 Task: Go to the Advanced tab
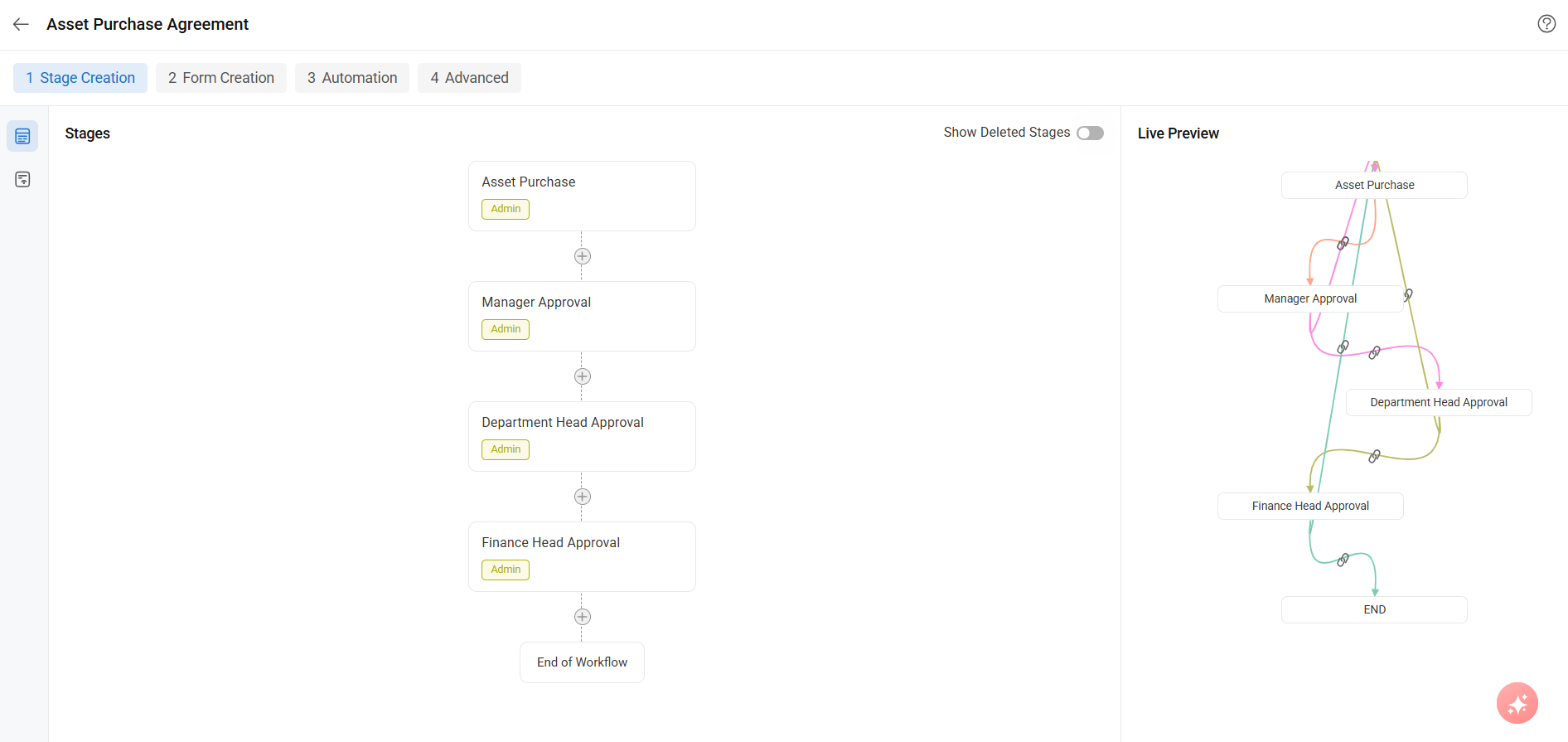(x=469, y=78)
